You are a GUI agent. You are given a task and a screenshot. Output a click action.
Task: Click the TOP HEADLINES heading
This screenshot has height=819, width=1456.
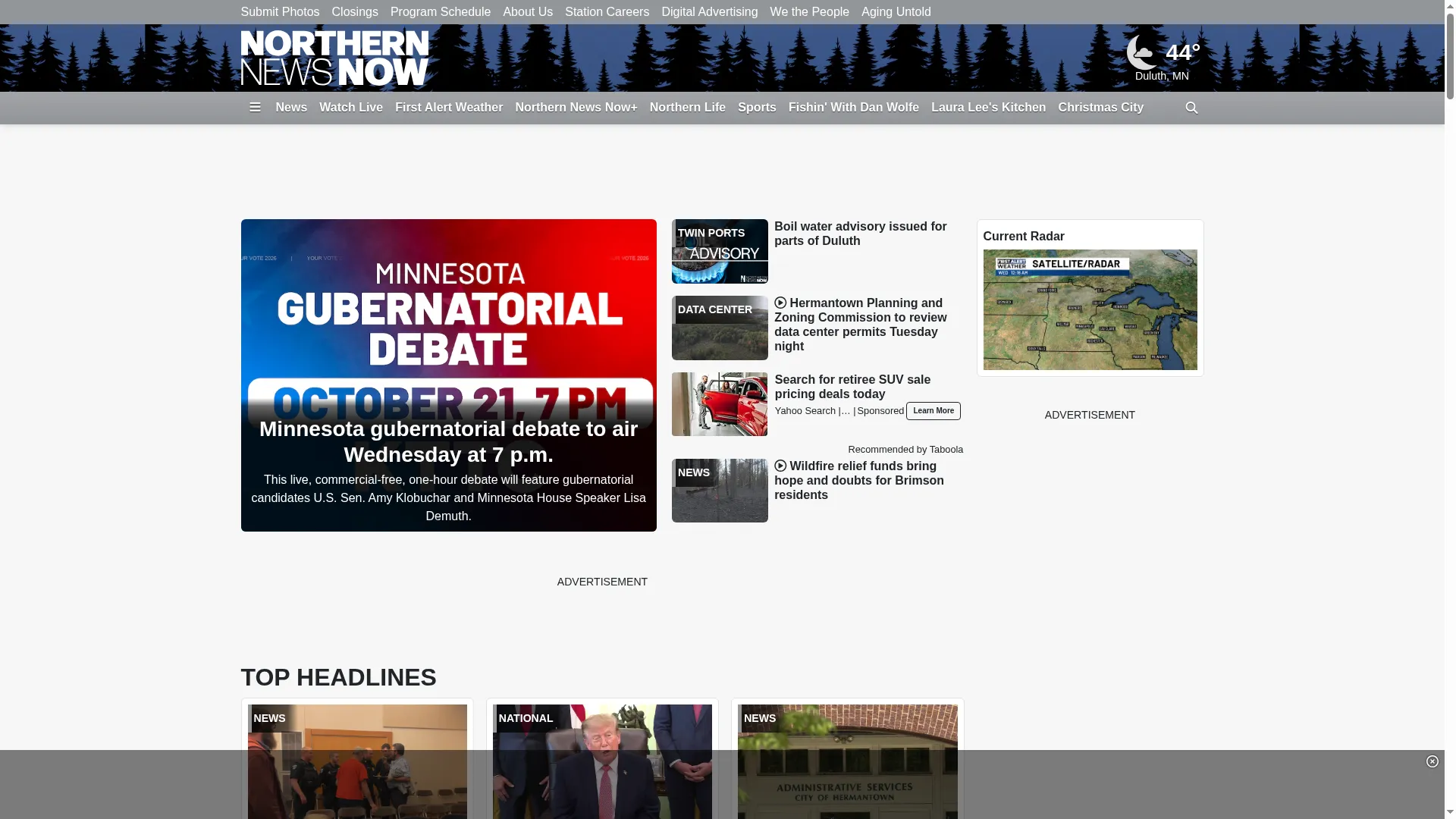point(338,677)
